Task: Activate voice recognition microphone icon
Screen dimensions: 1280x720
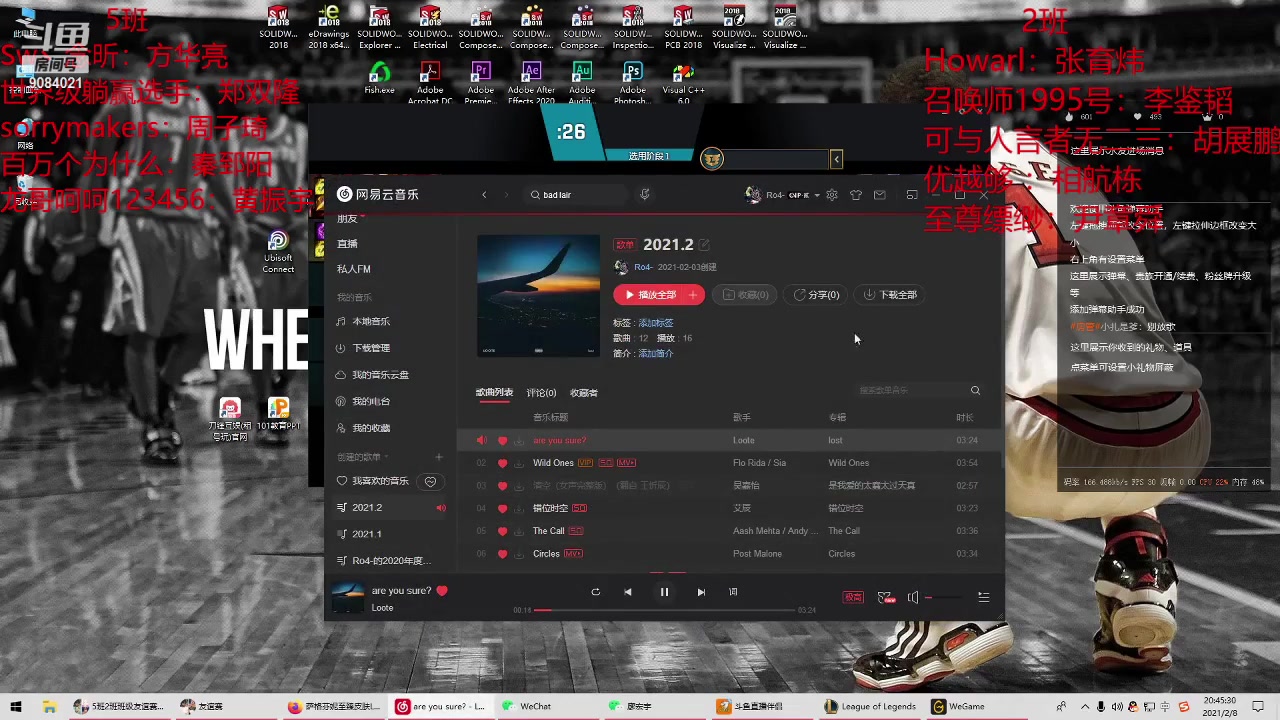Action: (645, 195)
